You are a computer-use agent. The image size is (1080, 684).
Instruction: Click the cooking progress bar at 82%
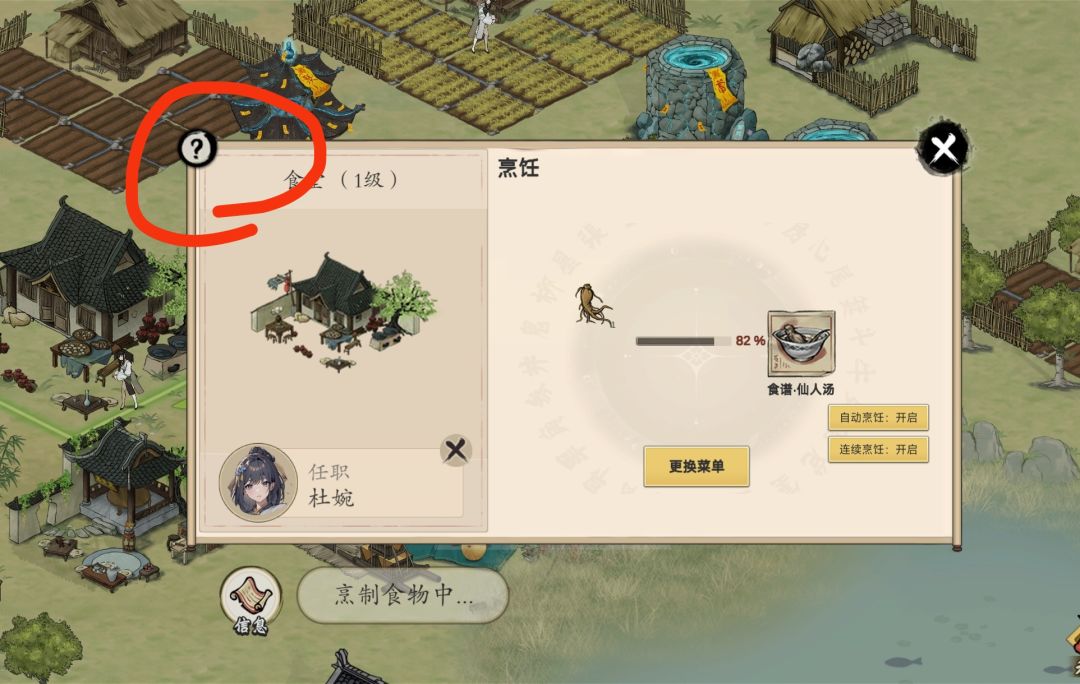[x=683, y=341]
